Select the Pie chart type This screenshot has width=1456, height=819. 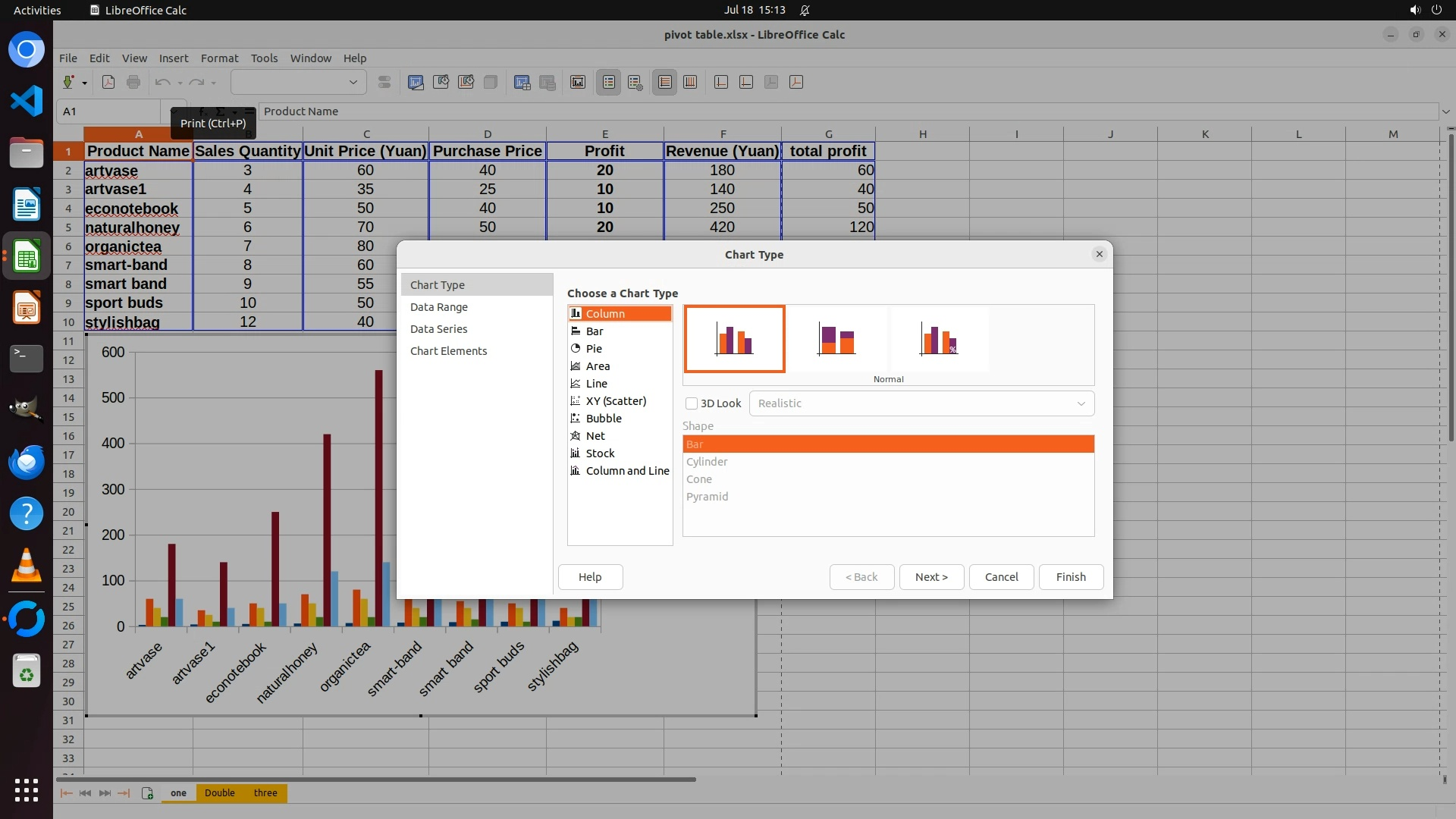coord(594,349)
